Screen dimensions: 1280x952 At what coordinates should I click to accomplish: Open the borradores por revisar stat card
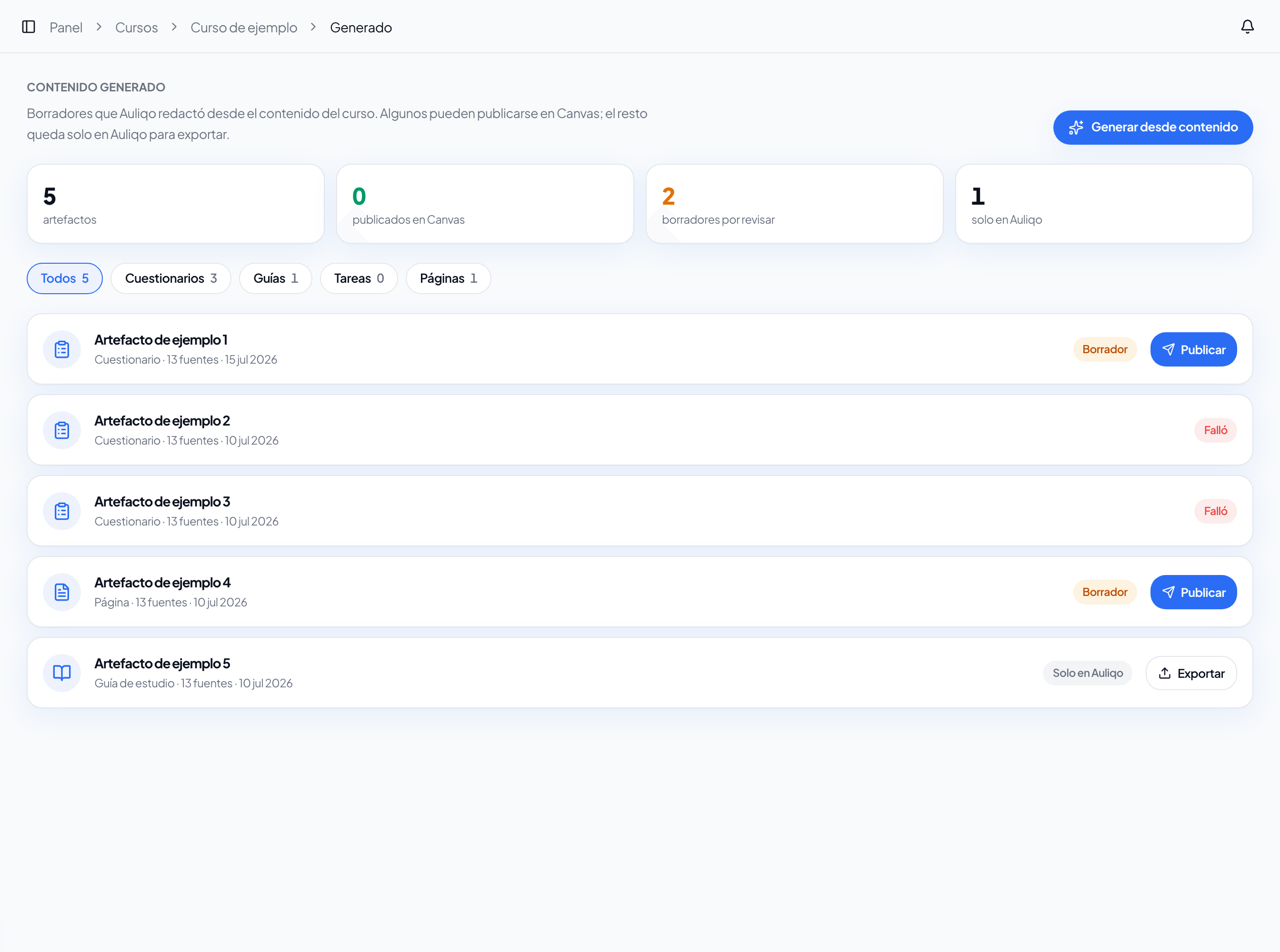794,203
